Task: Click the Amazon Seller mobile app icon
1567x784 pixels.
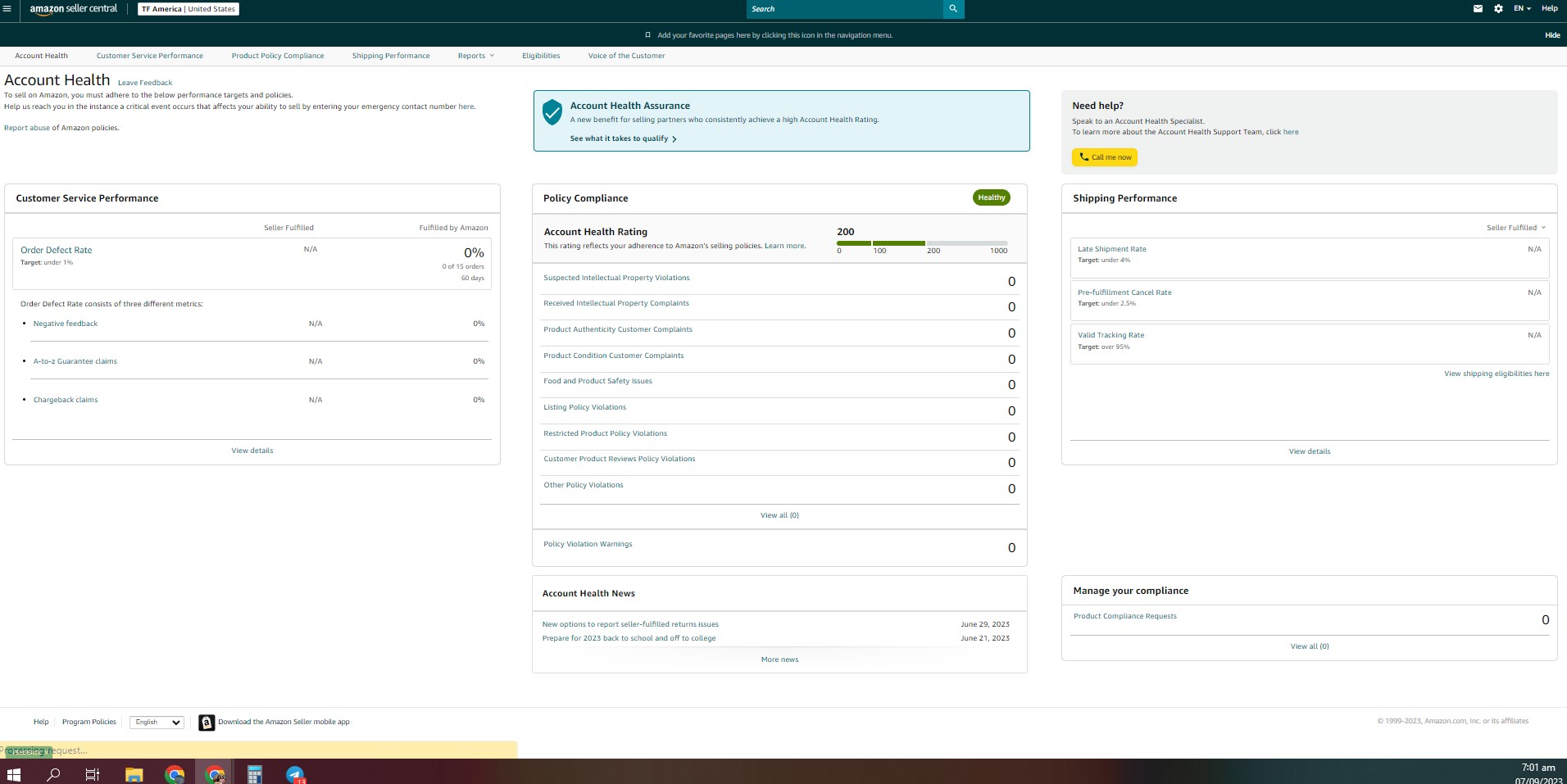Action: (207, 723)
